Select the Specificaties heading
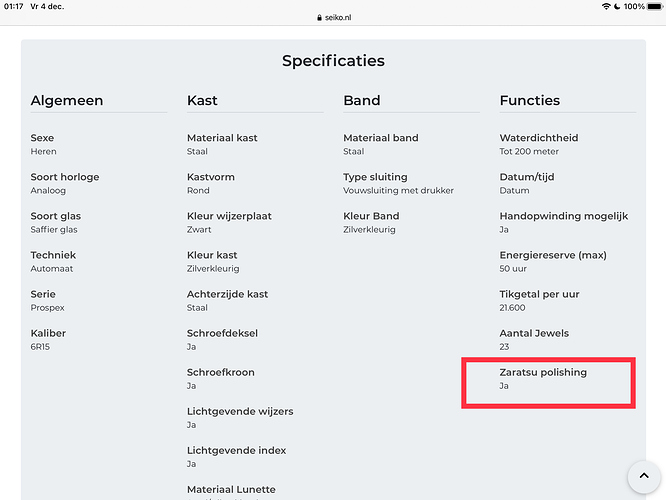The width and height of the screenshot is (666, 500). (333, 61)
